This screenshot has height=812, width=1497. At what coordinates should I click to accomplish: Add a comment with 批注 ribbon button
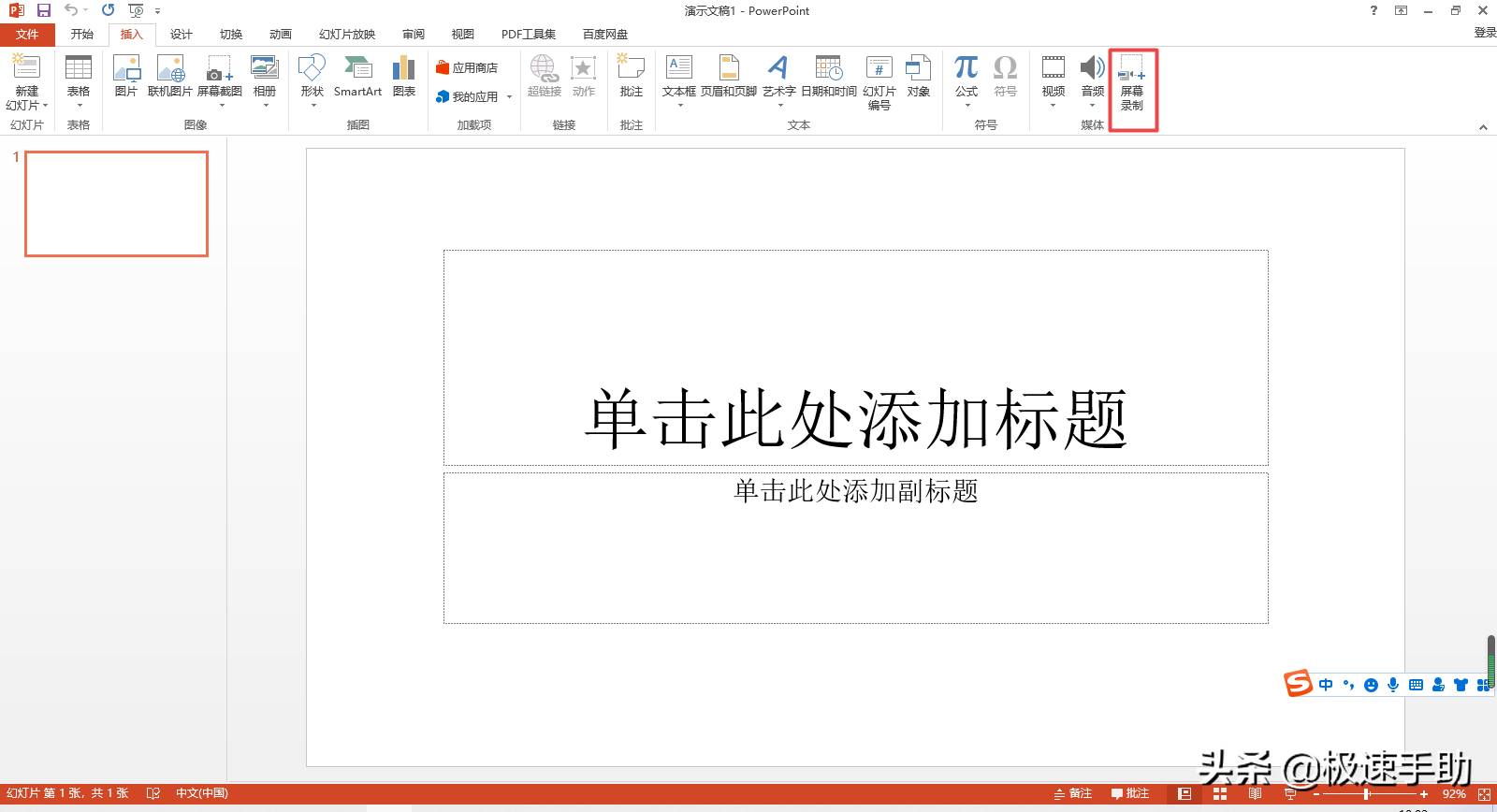pos(632,76)
